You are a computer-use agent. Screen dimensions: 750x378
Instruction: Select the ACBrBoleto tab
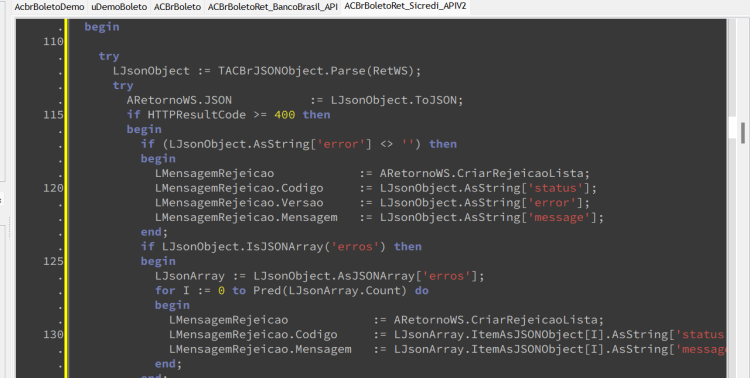click(x=177, y=7)
